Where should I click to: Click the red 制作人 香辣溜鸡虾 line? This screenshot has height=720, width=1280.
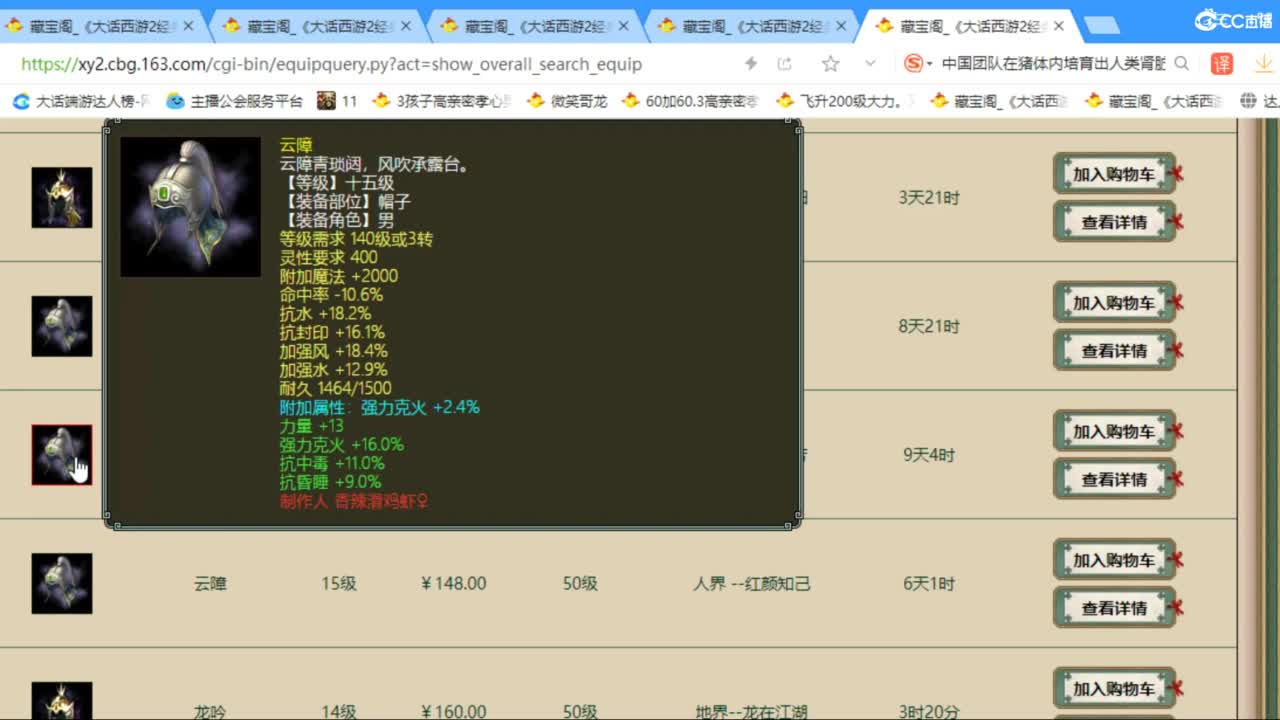pyautogui.click(x=354, y=501)
